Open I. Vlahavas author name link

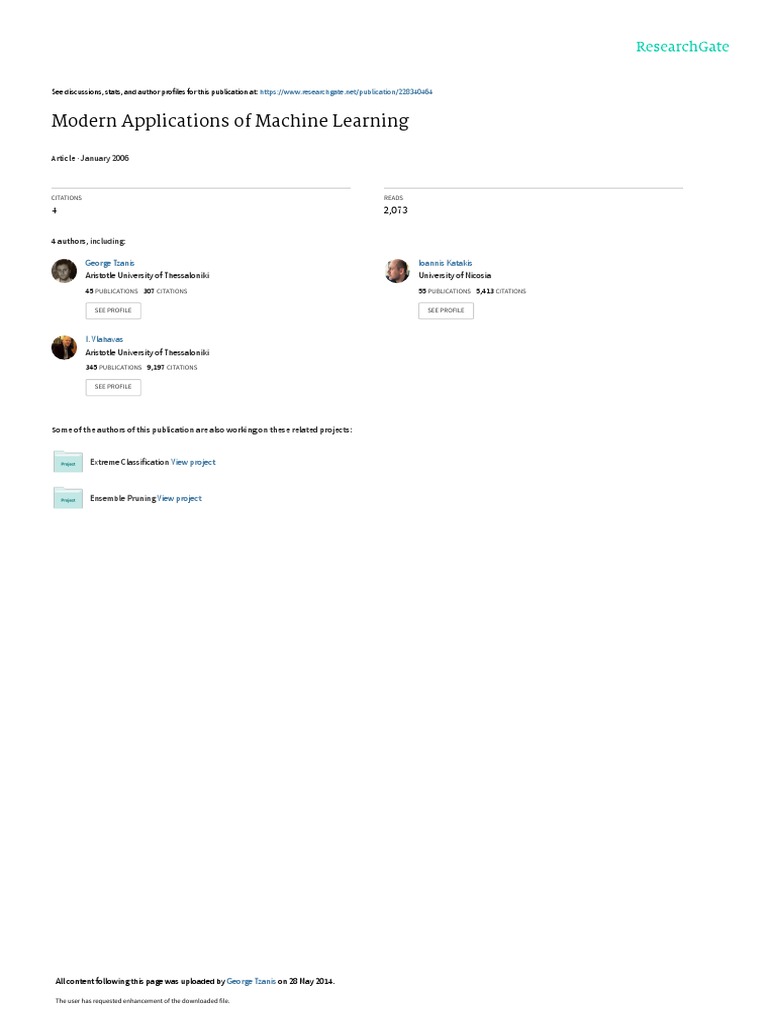coord(104,340)
